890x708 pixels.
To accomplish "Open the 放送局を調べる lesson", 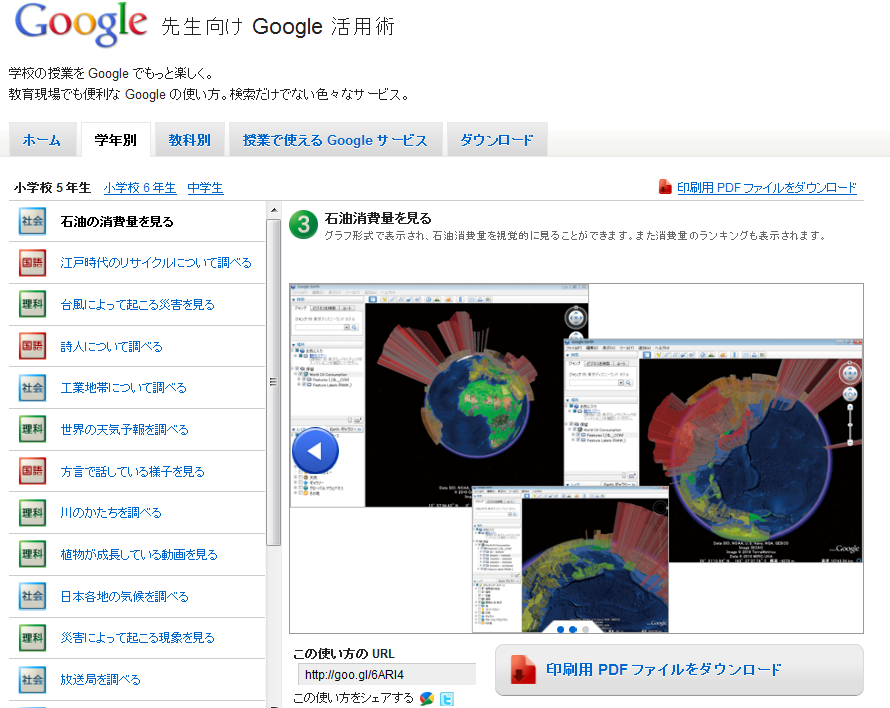I will coord(100,680).
